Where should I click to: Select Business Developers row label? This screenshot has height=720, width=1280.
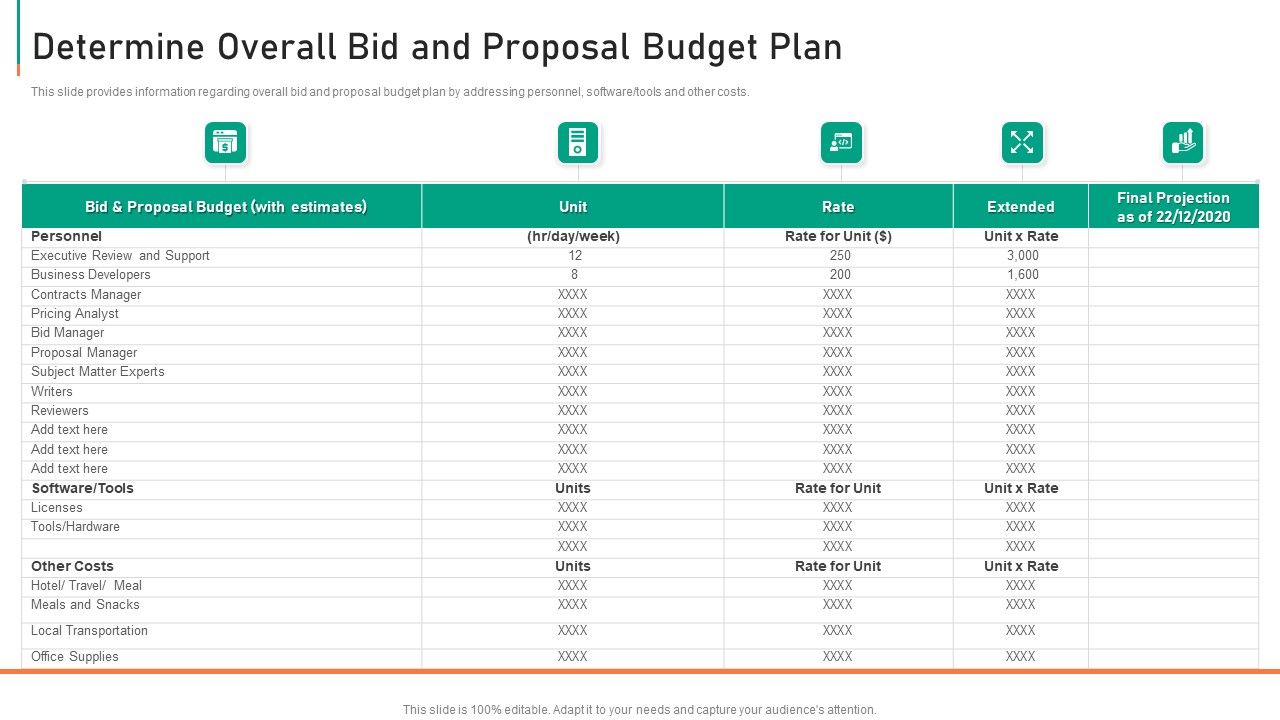point(91,275)
